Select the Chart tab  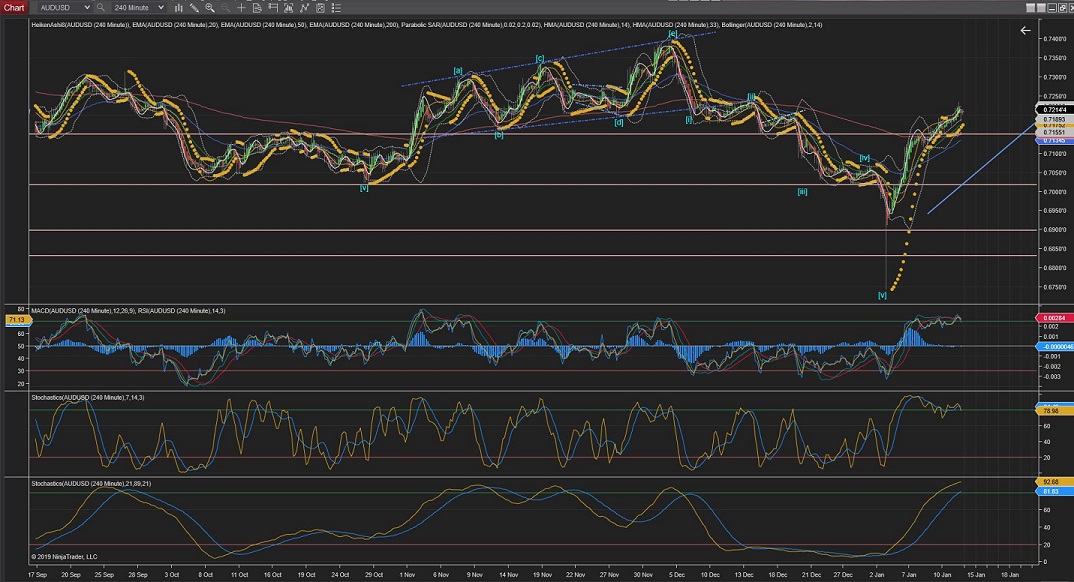[14, 8]
